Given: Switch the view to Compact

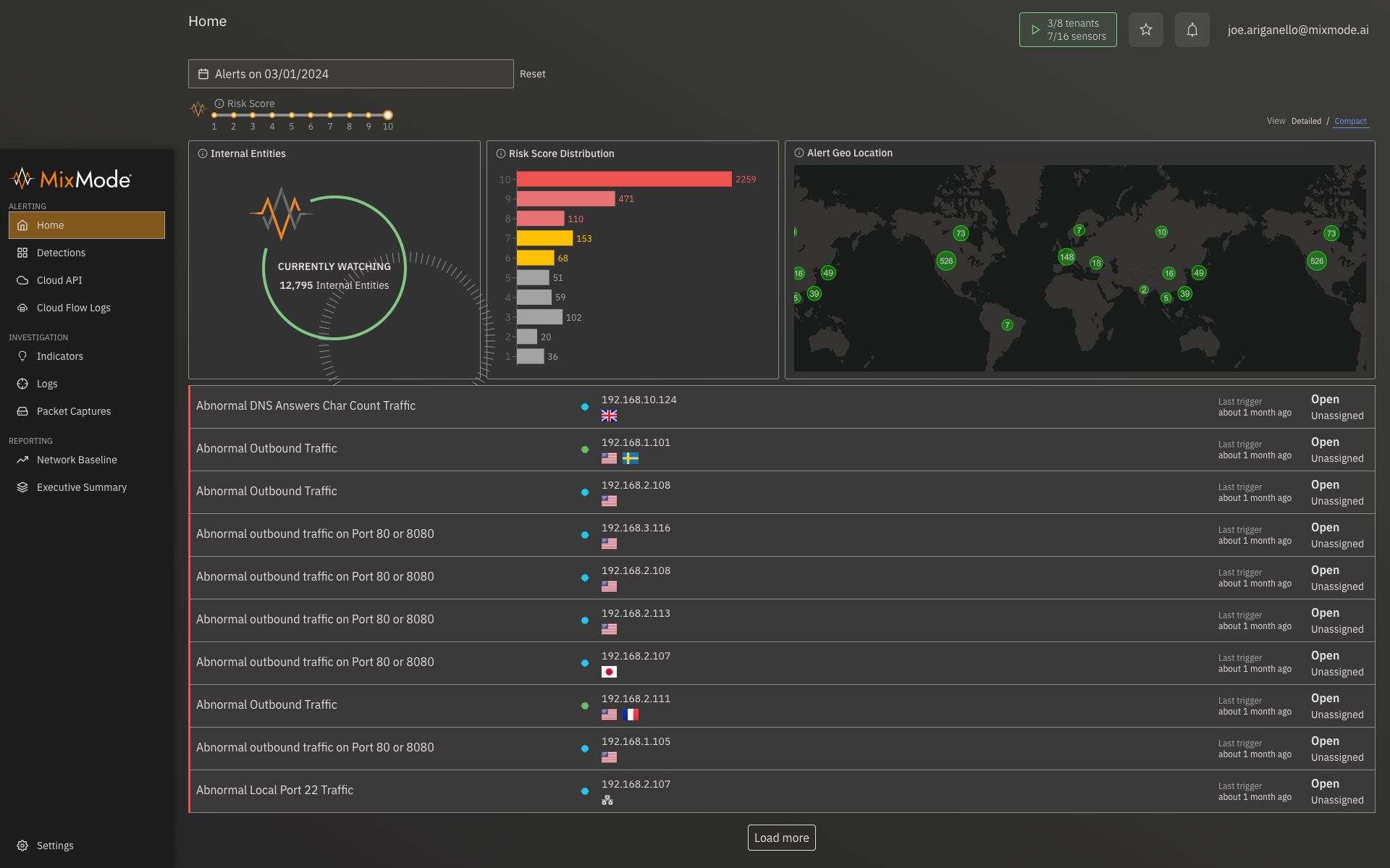Looking at the screenshot, I should tap(1350, 121).
